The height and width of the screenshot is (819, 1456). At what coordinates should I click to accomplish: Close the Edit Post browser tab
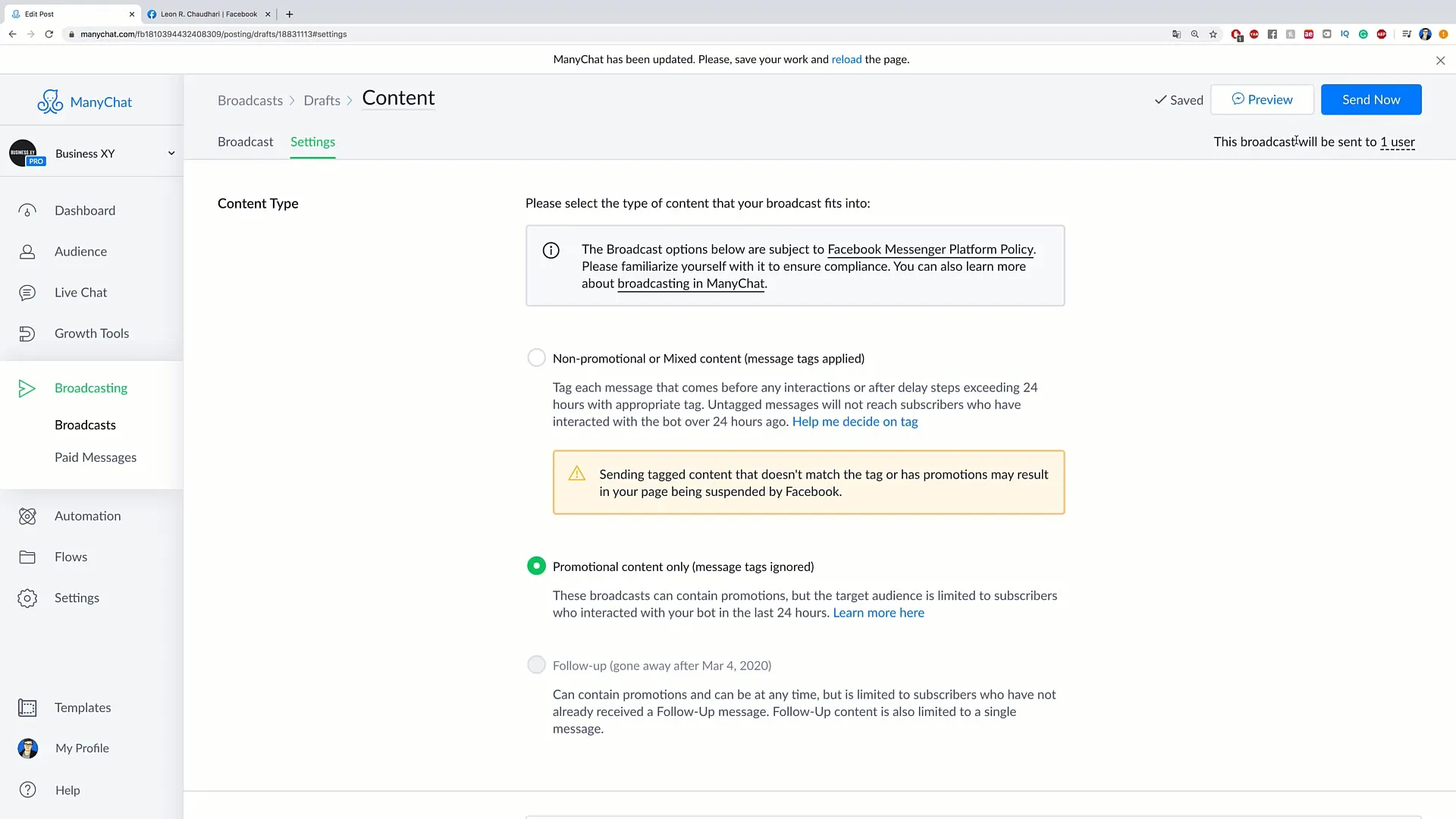(132, 14)
